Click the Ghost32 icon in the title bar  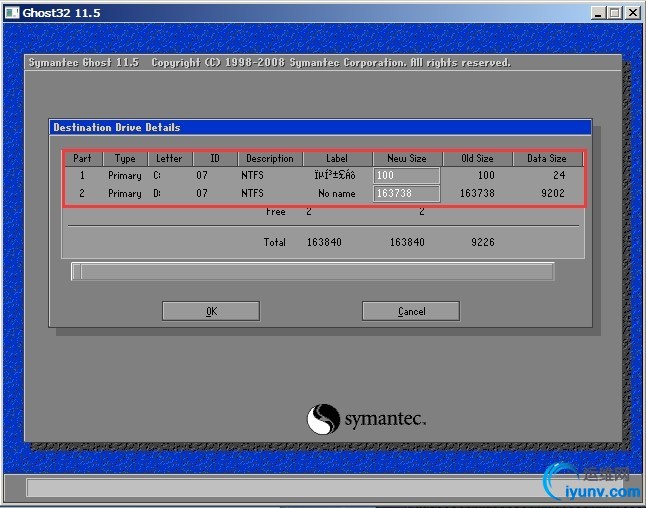11,12
